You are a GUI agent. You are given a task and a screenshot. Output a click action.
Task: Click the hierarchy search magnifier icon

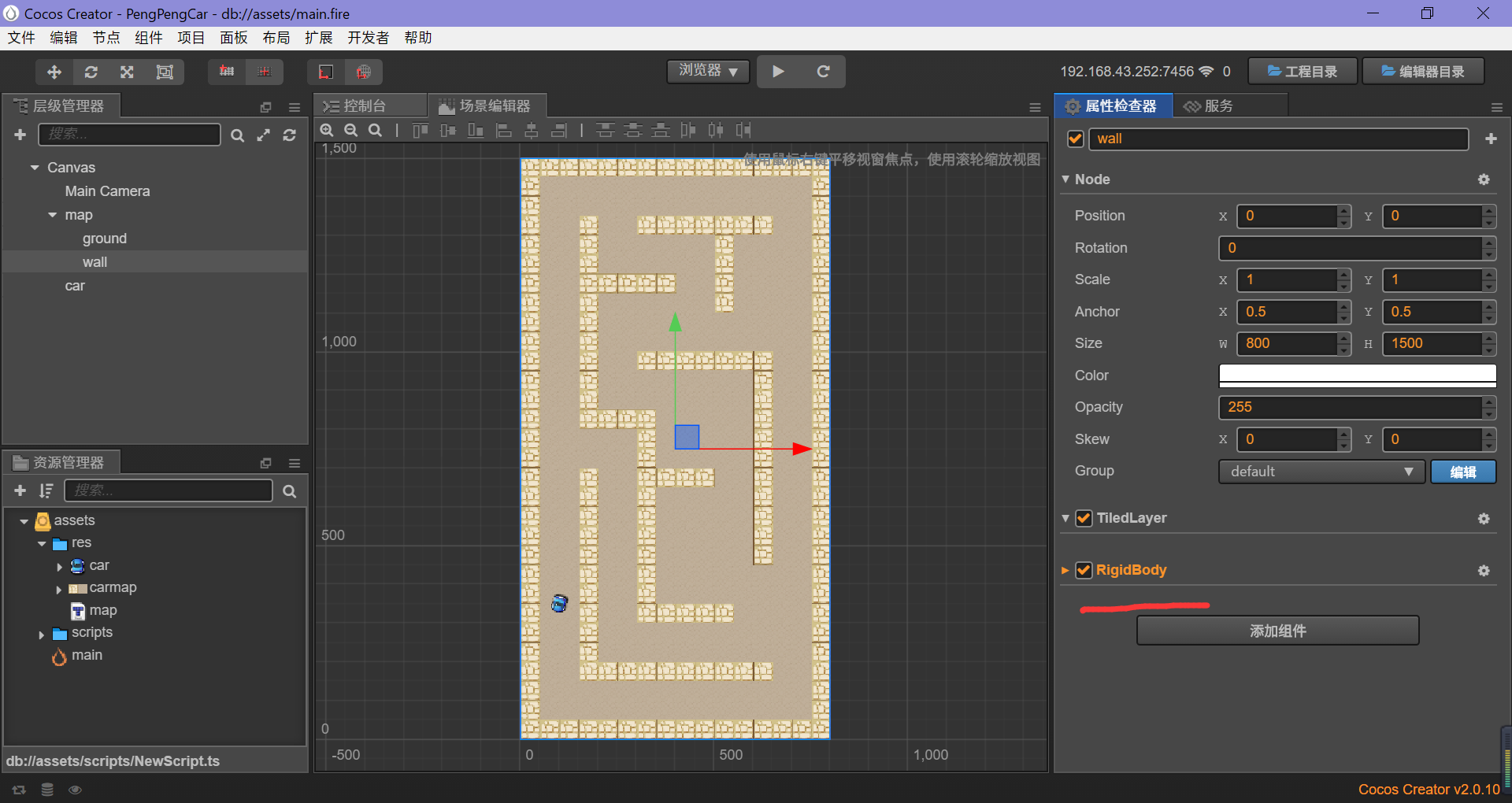(x=237, y=135)
